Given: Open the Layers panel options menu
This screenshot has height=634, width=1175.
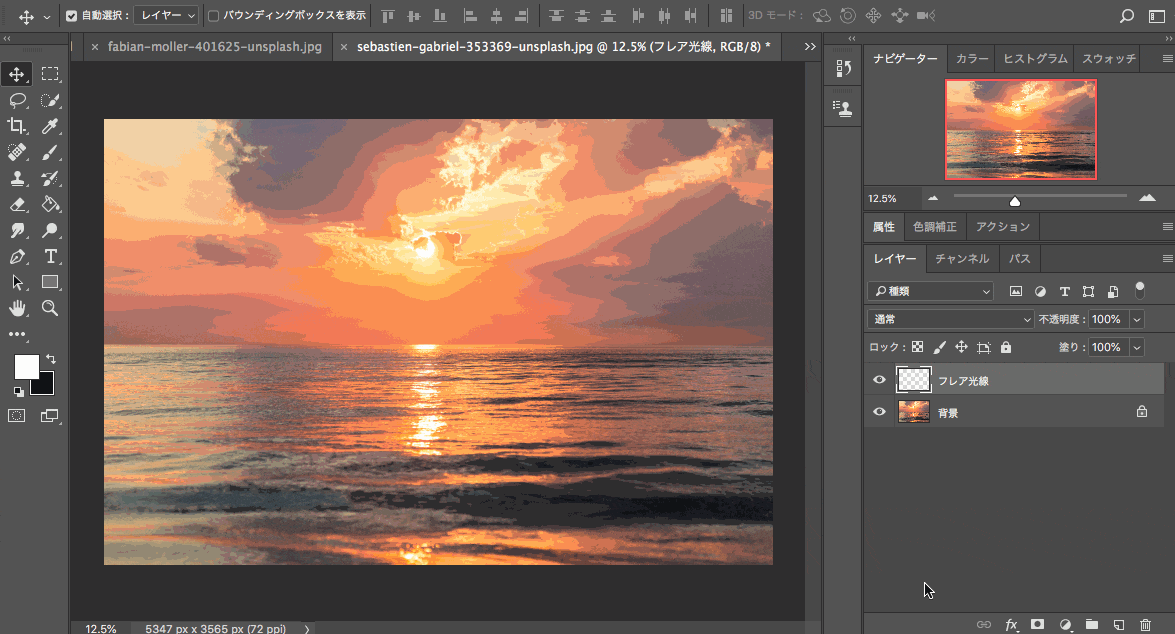Looking at the screenshot, I should 1168,259.
